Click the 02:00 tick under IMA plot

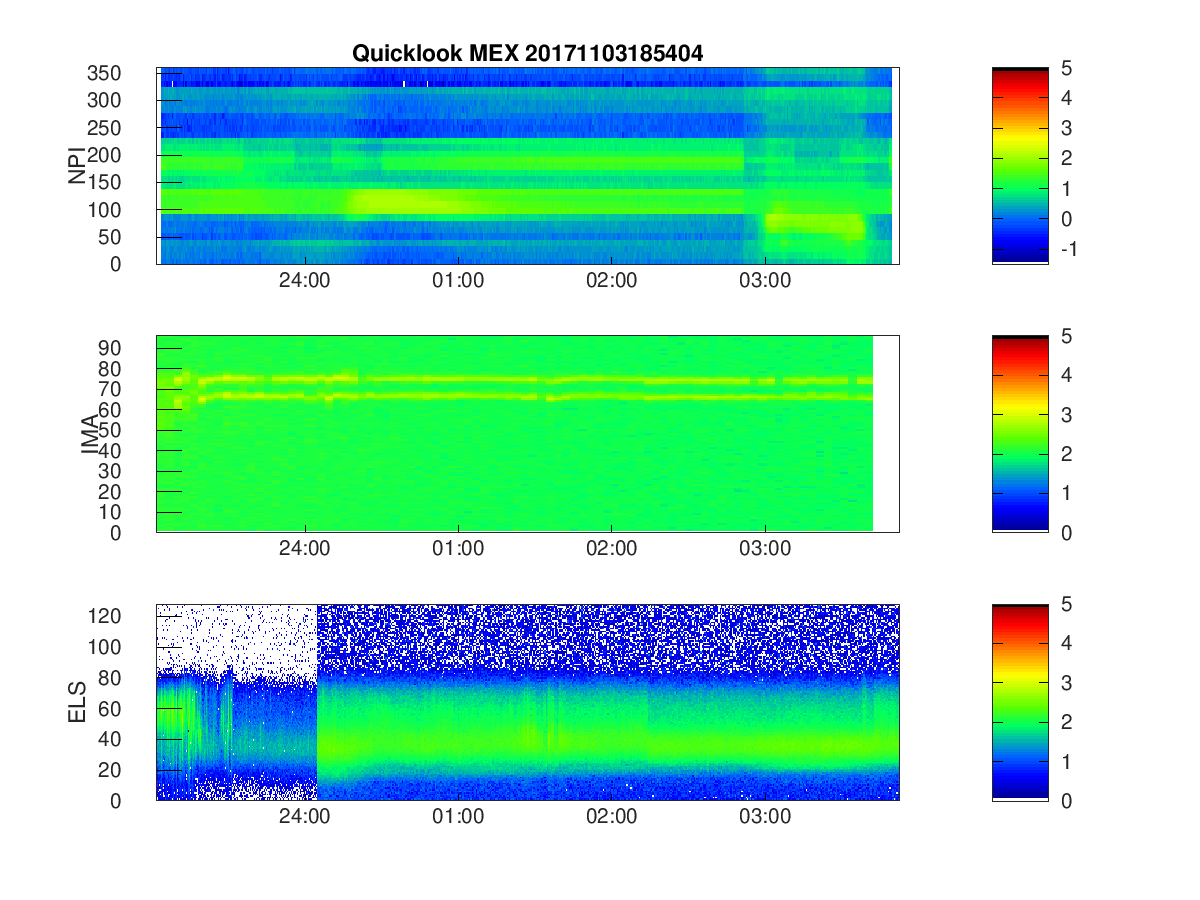click(x=612, y=549)
